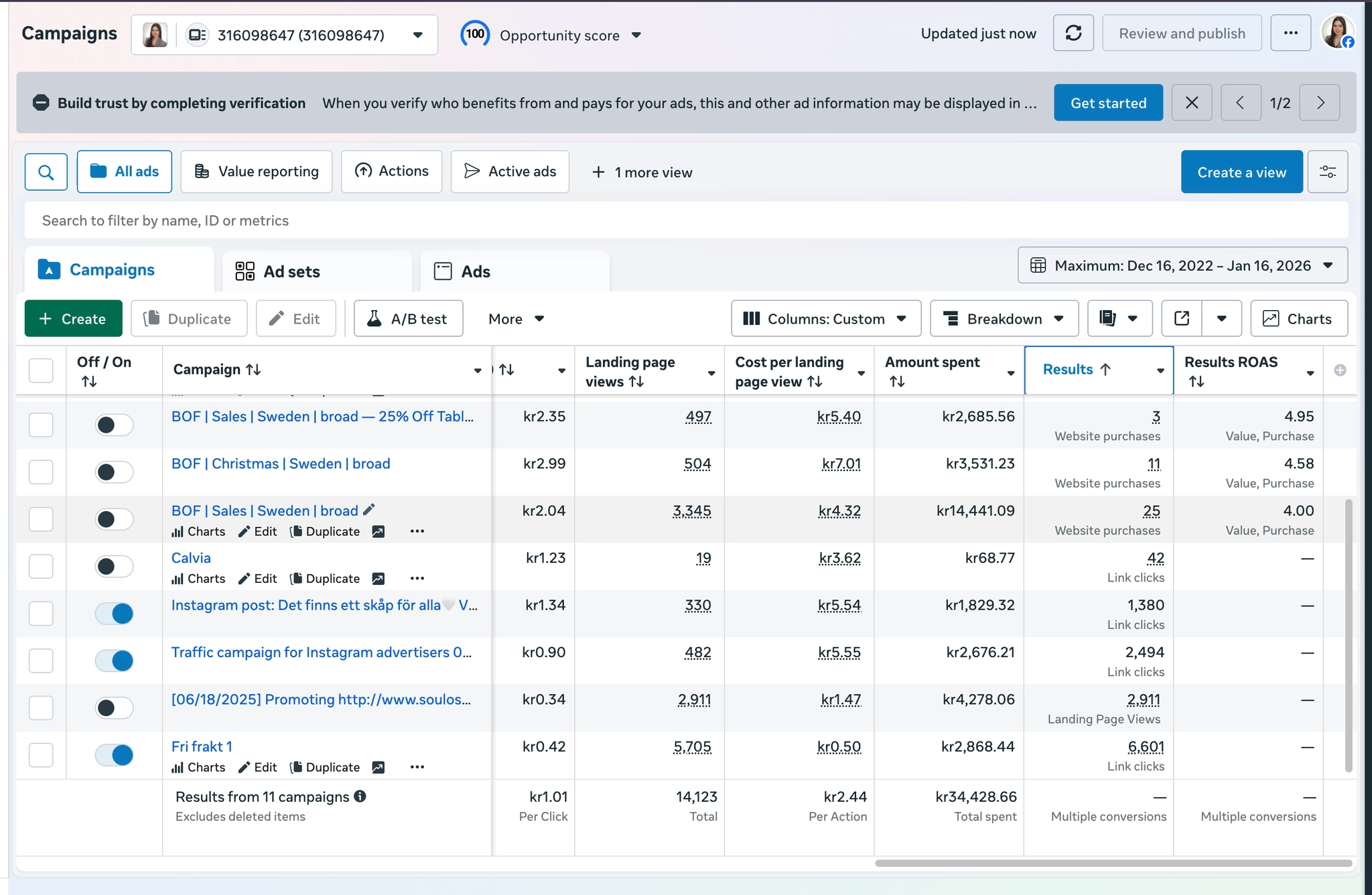Enable the Calvia campaign toggle
The height and width of the screenshot is (895, 1372).
pyautogui.click(x=115, y=567)
